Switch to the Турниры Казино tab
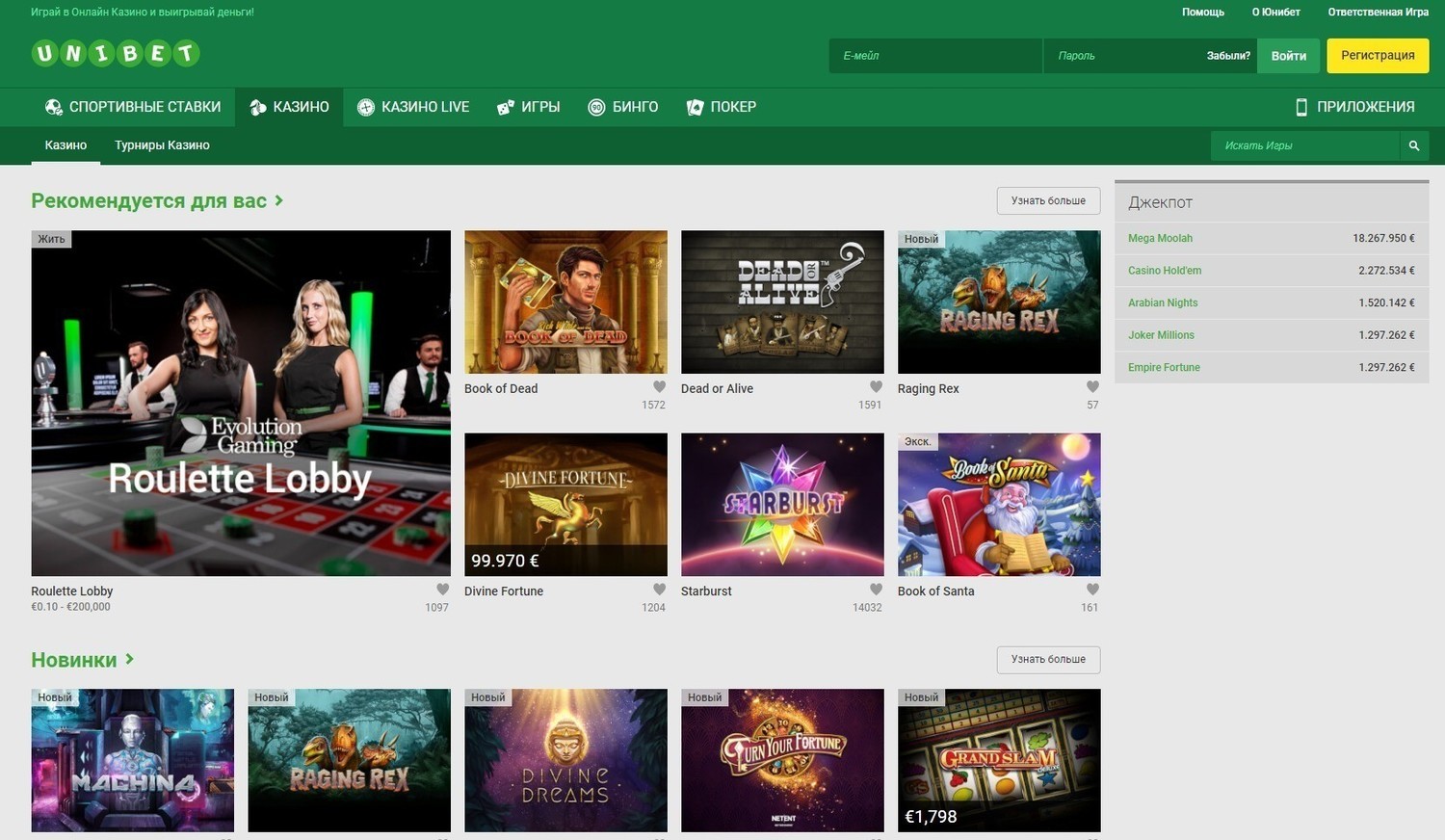Screen dimensions: 1445x840 [x=162, y=144]
